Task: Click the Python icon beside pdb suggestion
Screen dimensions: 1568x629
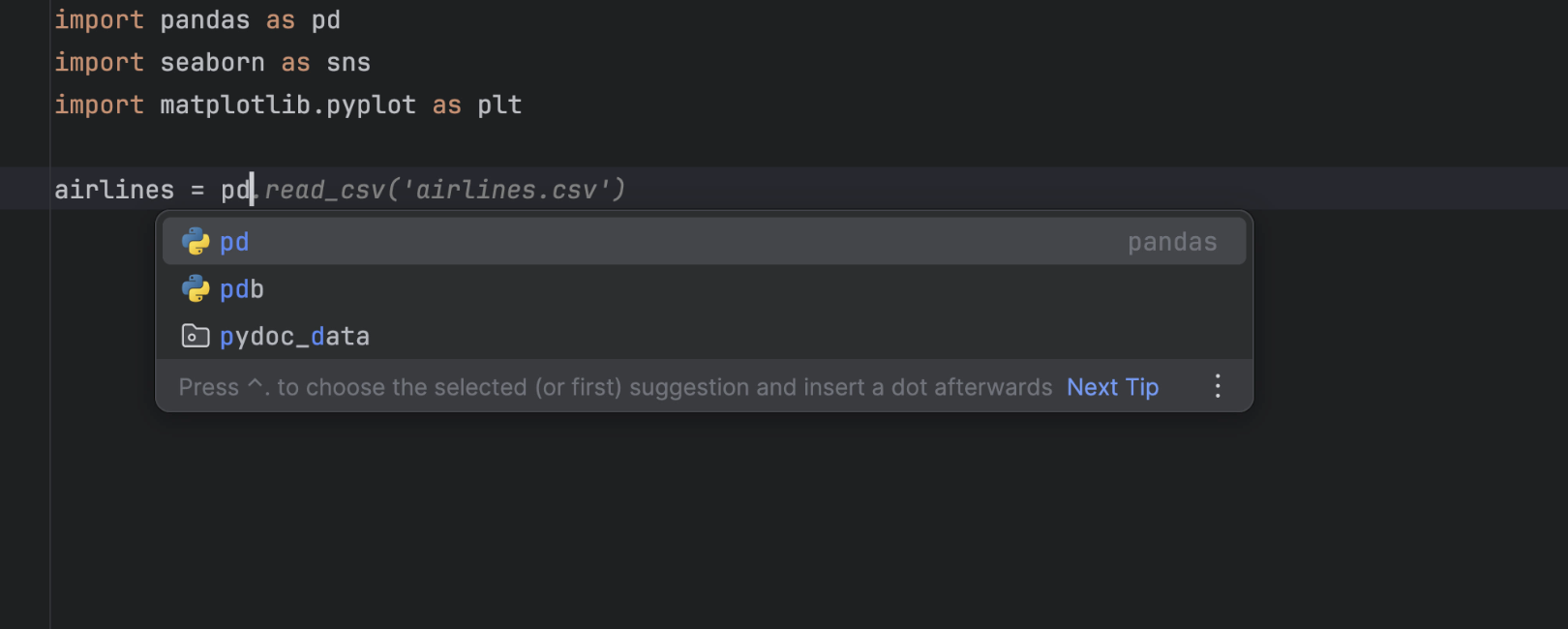Action: (x=196, y=289)
